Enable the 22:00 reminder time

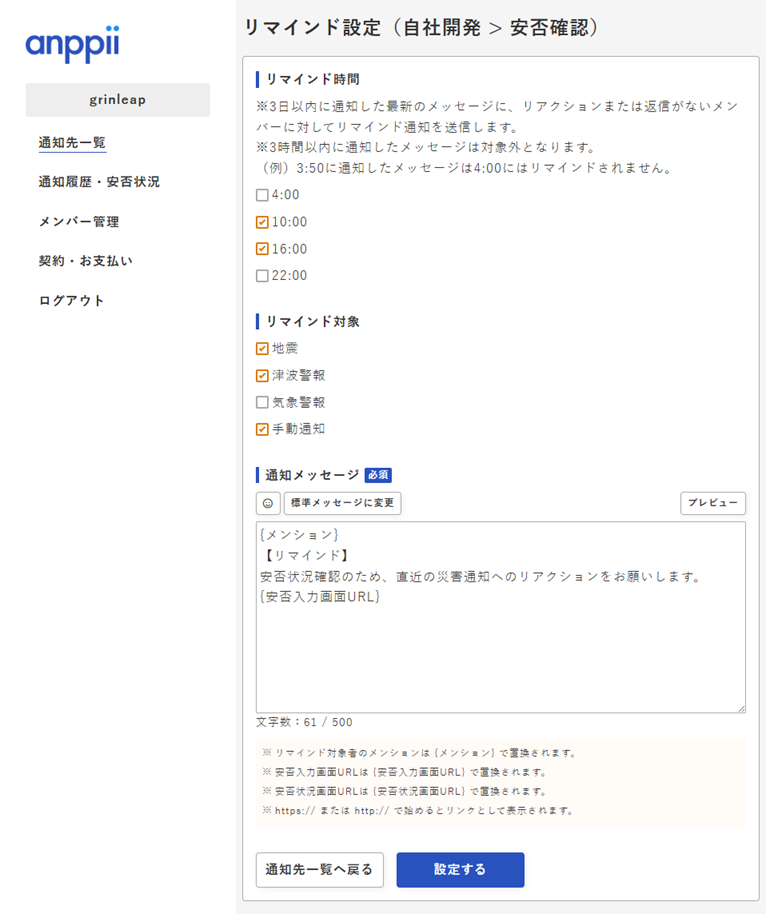pos(262,276)
